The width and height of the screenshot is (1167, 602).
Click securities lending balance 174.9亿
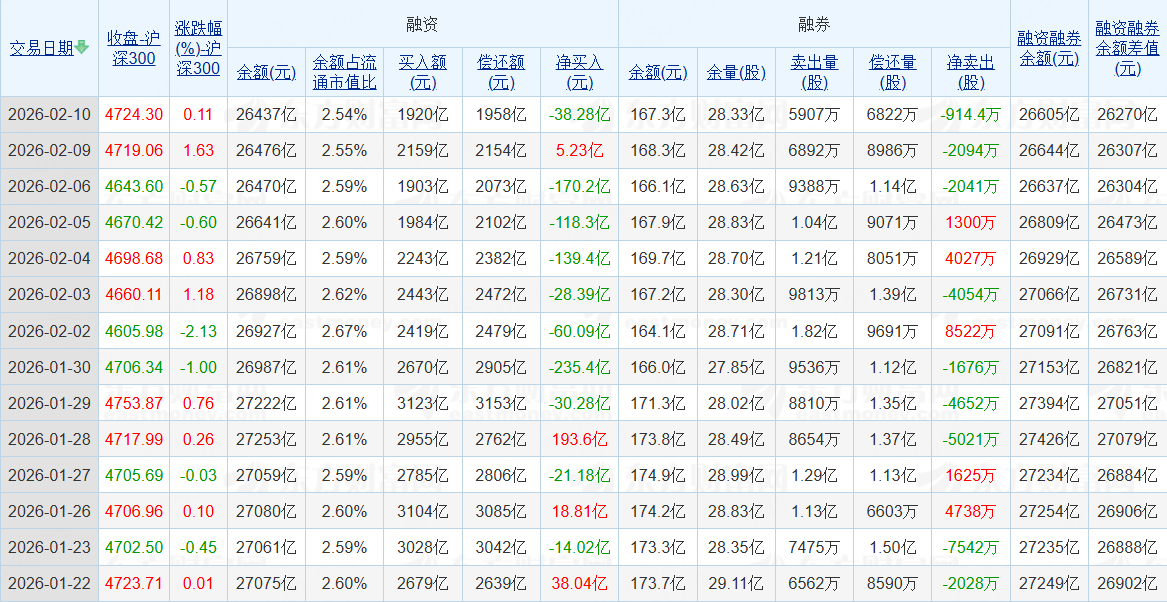pyautogui.click(x=657, y=475)
